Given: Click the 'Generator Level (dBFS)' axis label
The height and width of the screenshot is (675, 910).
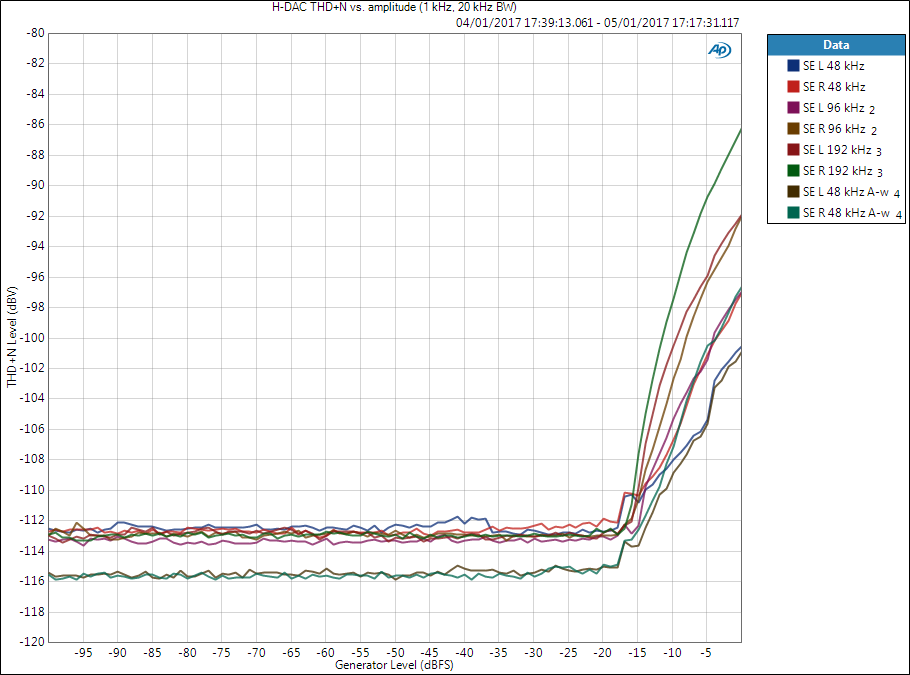Looking at the screenshot, I should pyautogui.click(x=394, y=665).
